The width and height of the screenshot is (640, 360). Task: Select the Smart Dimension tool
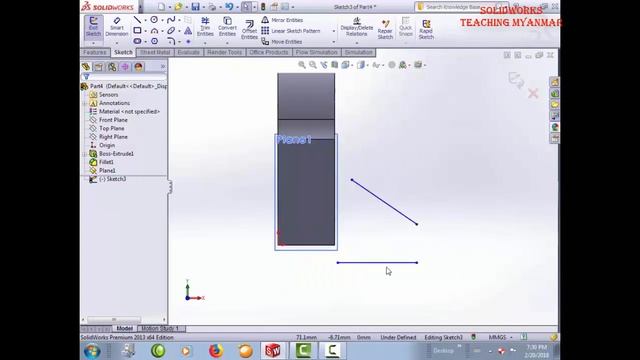(117, 27)
